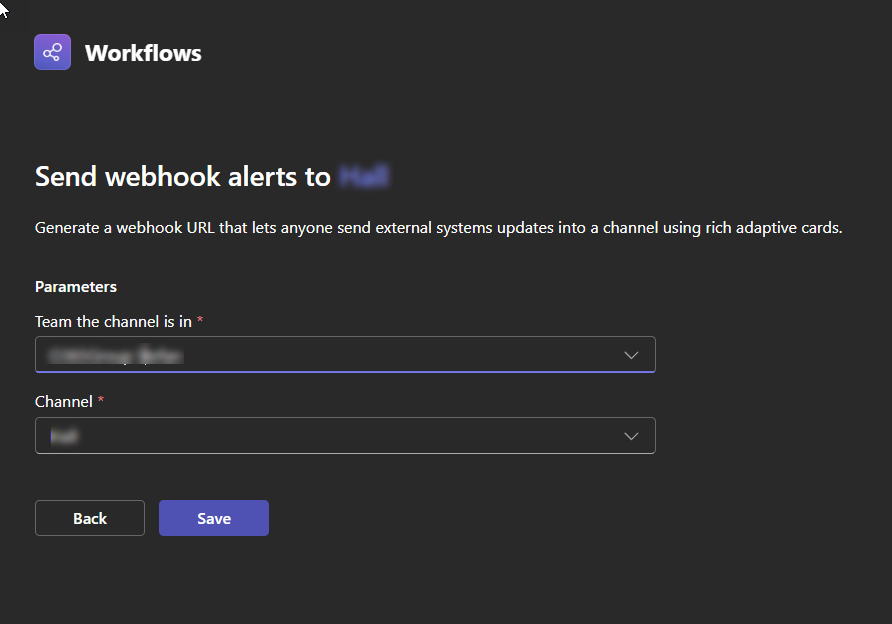This screenshot has height=624, width=892.
Task: Click the Channel field label
Action: coord(63,402)
